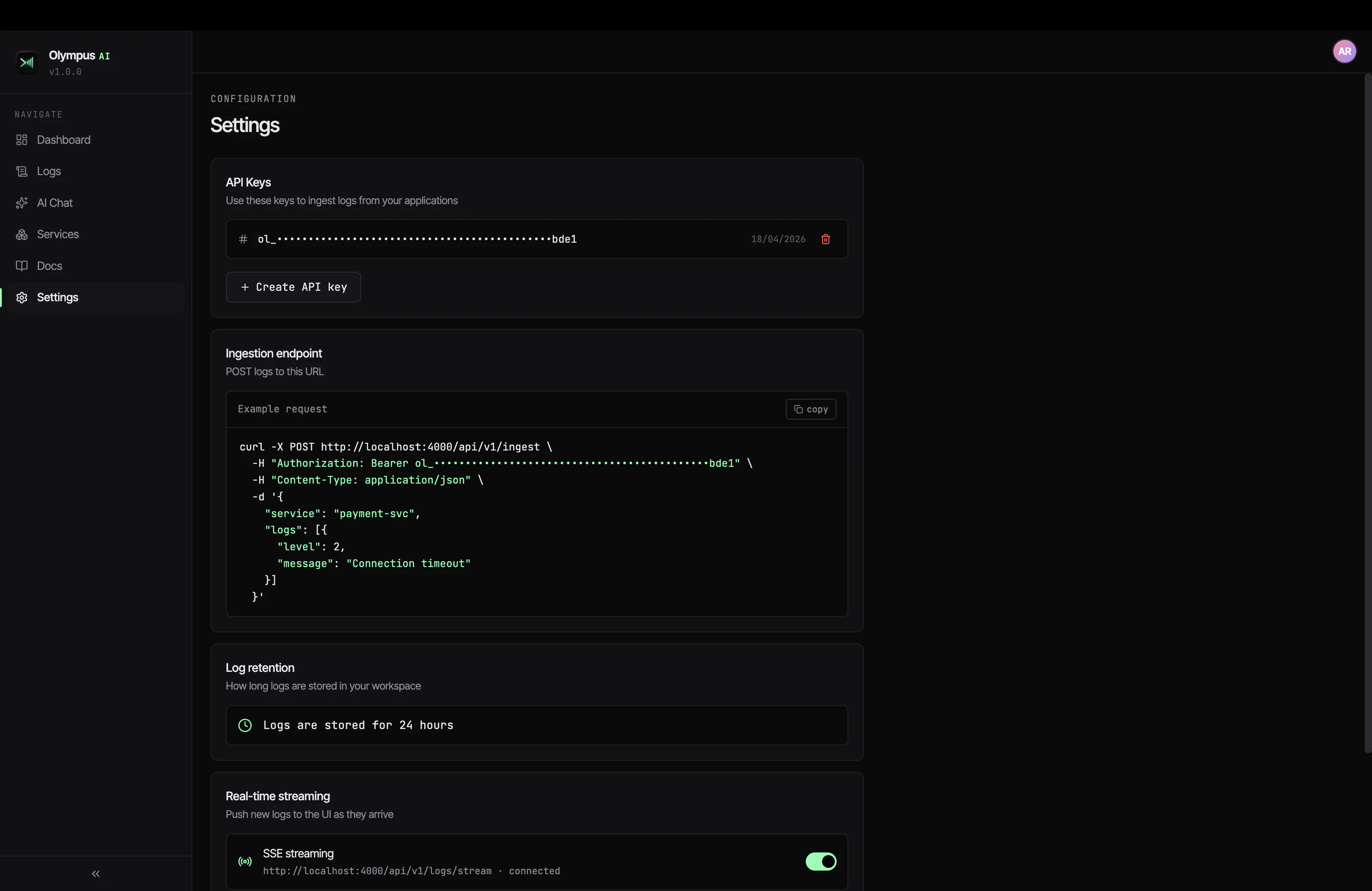Click the clock icon in Log retention
The image size is (1372, 891).
pyautogui.click(x=245, y=725)
